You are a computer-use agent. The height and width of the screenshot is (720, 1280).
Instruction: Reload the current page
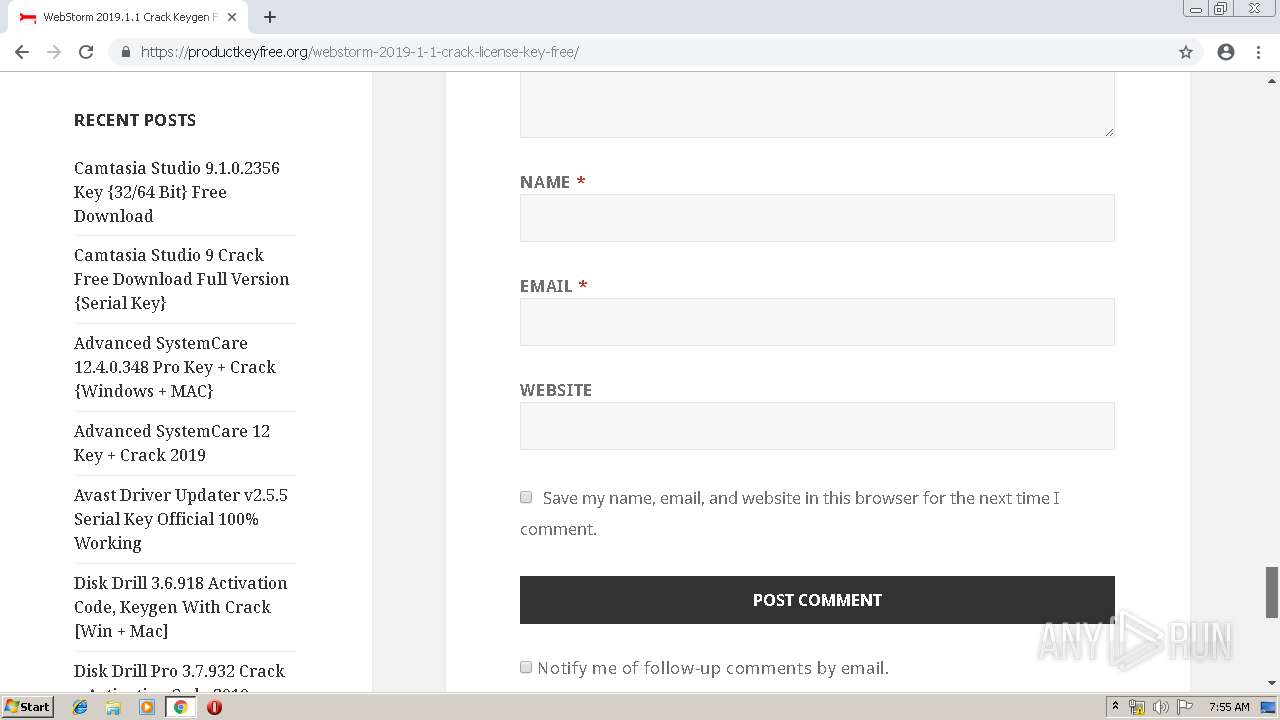(x=86, y=52)
